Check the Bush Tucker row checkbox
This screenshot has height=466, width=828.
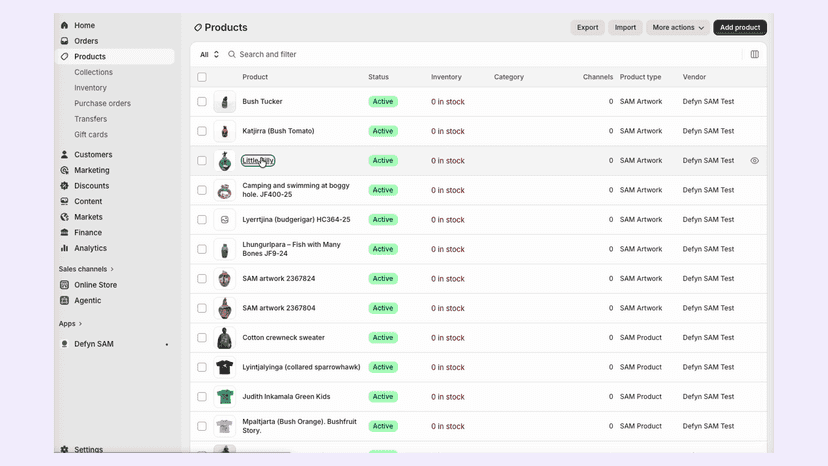pos(202,101)
